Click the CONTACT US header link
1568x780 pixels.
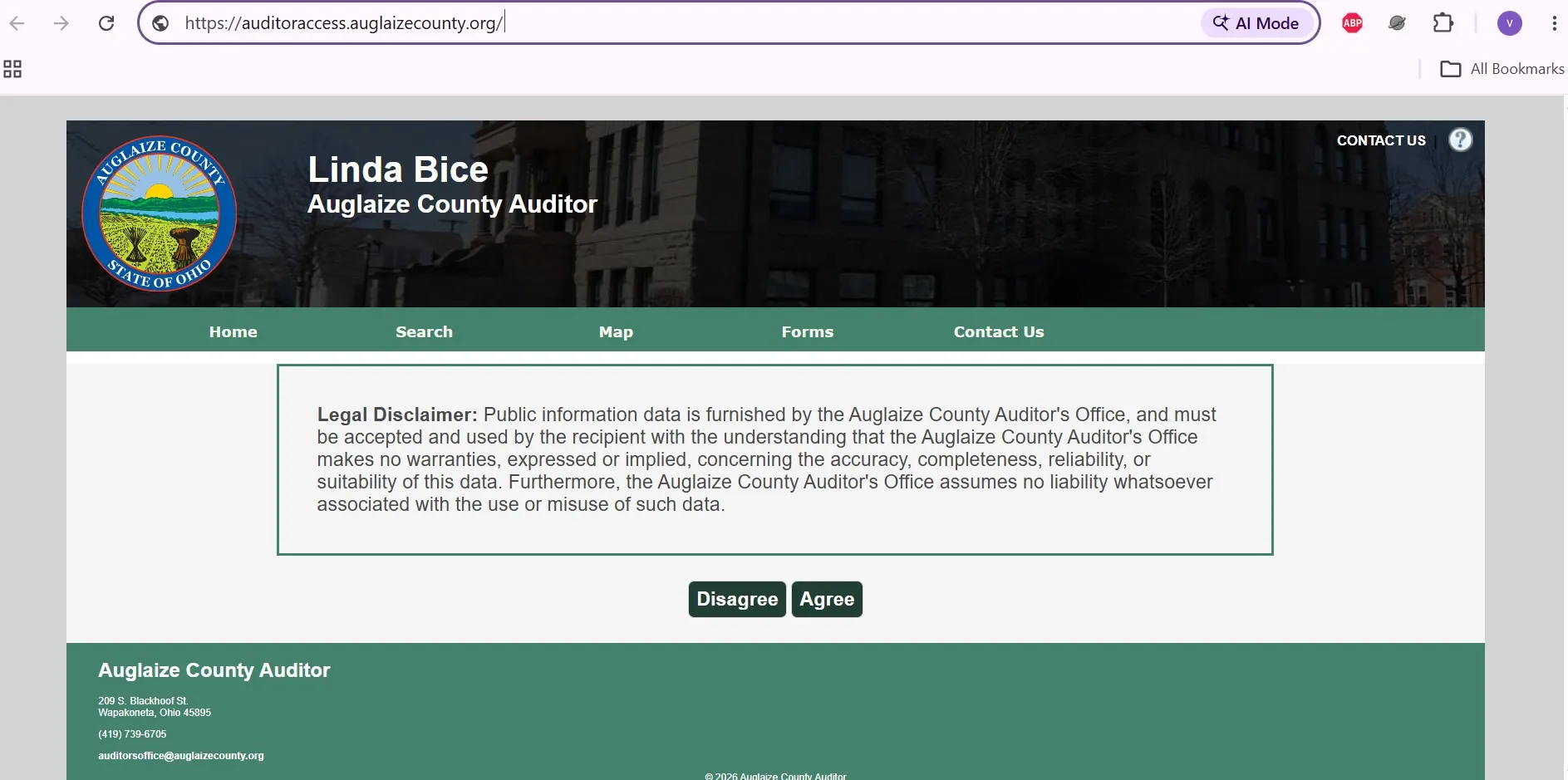coord(1381,140)
